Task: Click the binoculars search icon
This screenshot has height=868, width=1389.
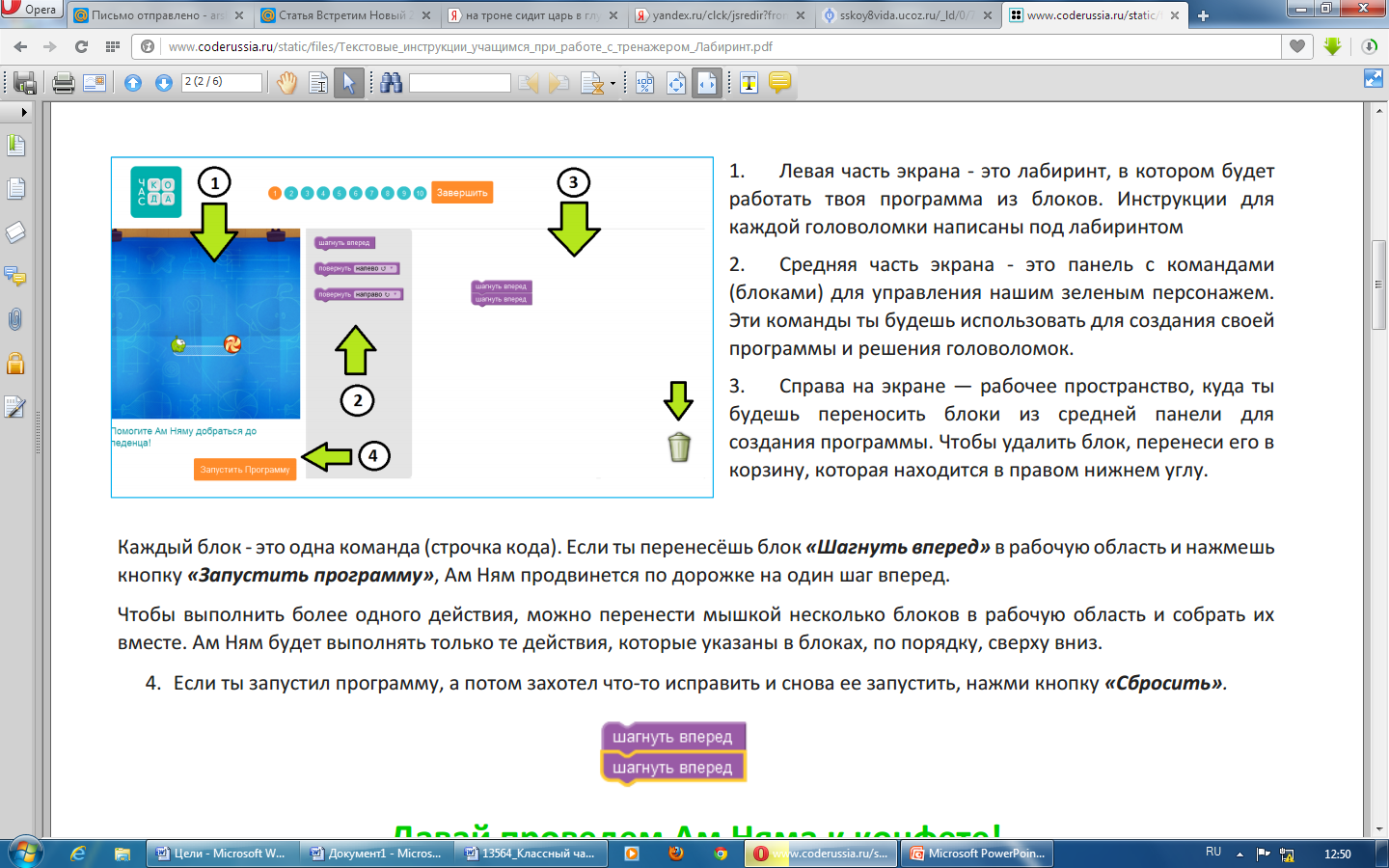Action: point(391,83)
